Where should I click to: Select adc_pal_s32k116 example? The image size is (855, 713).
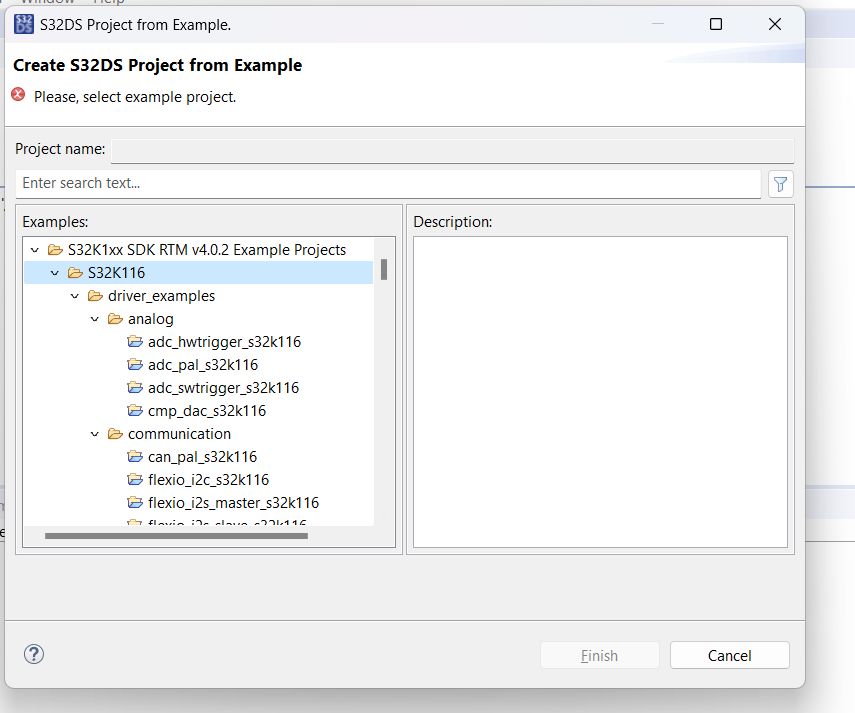(x=203, y=365)
